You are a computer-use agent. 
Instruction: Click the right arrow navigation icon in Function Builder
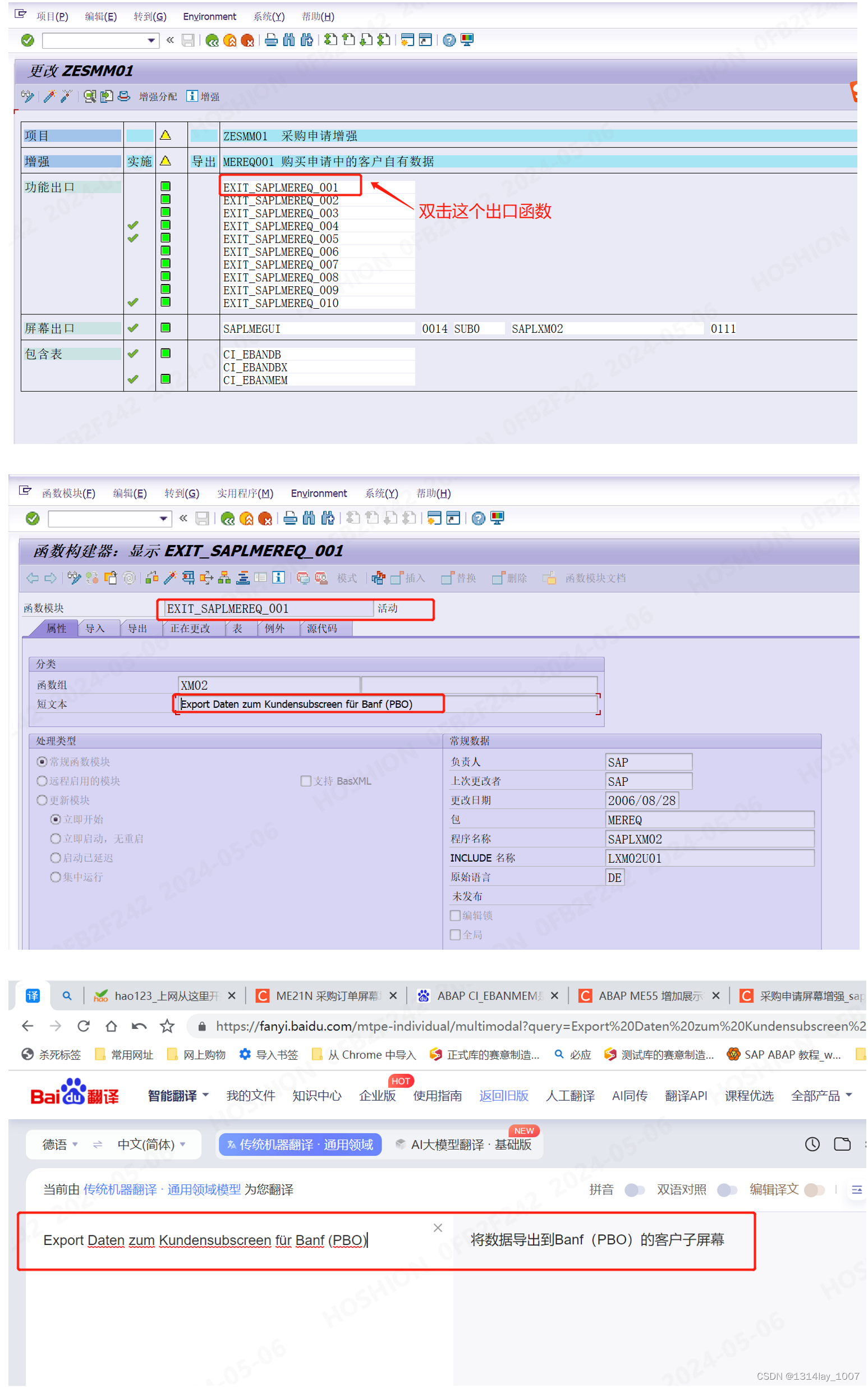pos(50,579)
